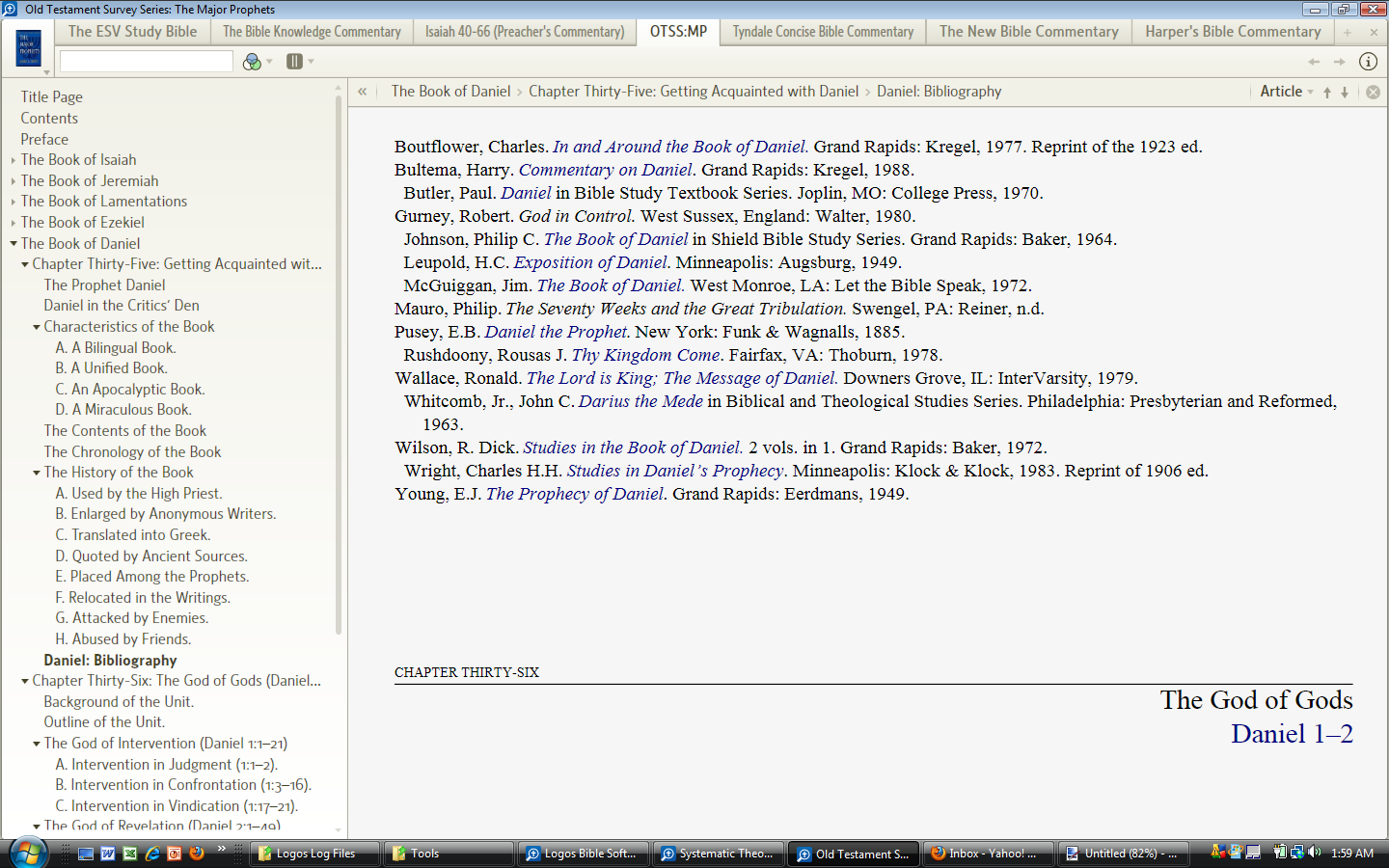Viewport: 1389px width, 868px height.
Task: Open 'Commentary on Daniel' link
Action: (606, 170)
